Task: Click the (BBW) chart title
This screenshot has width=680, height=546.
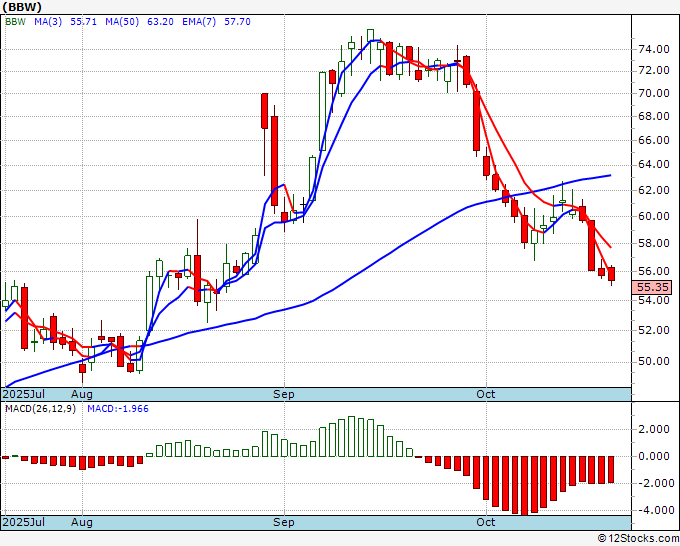Action: 22,7
